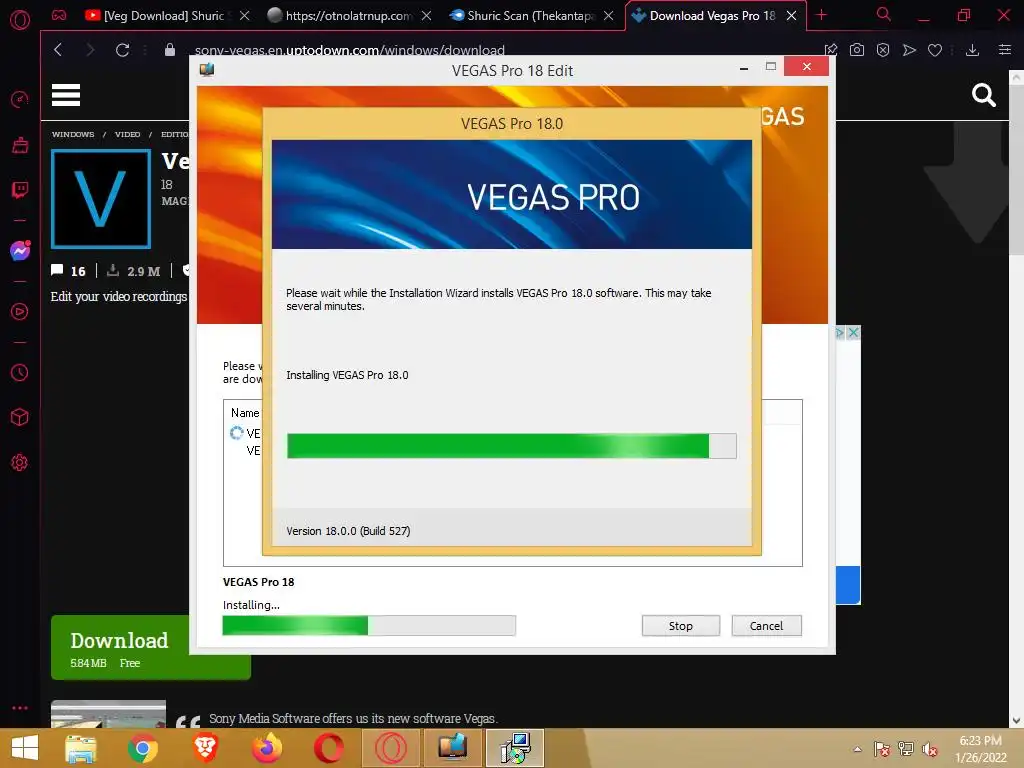Open the Windows Start button

(25, 748)
